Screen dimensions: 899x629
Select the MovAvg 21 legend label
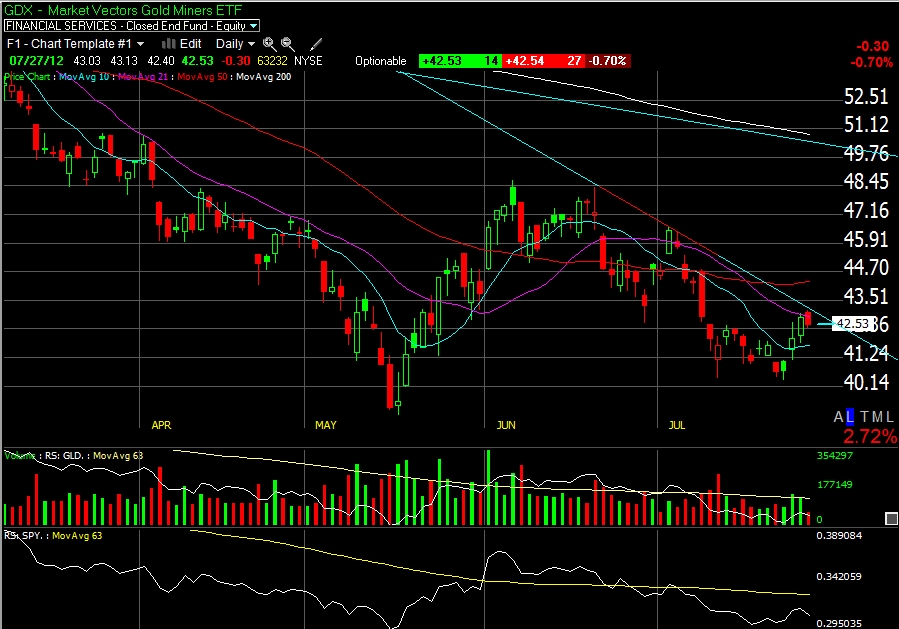point(143,77)
